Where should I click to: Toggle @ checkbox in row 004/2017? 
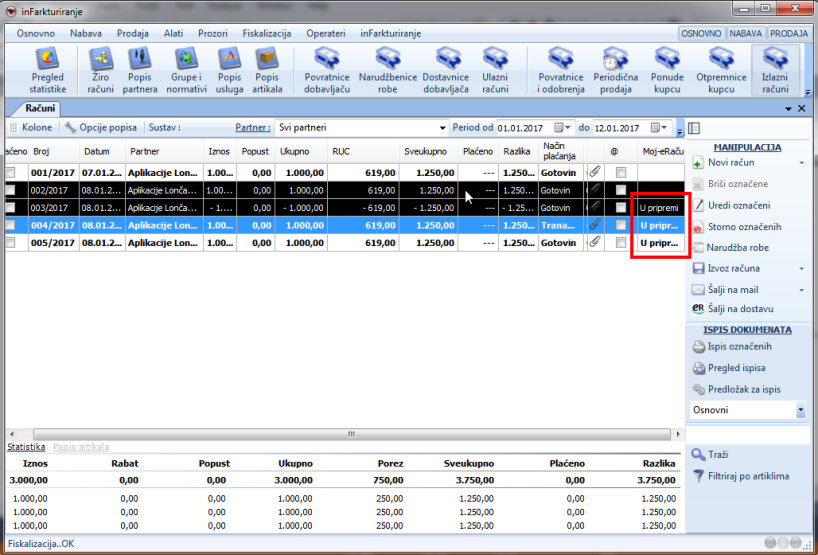621,225
